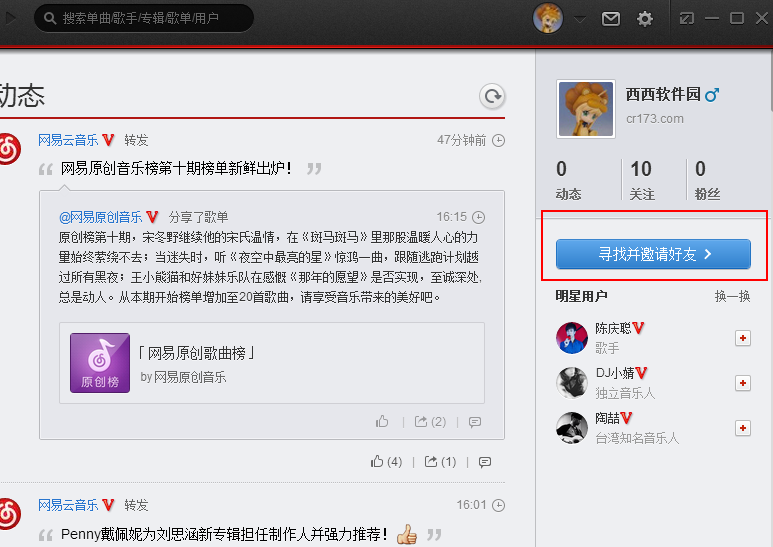The height and width of the screenshot is (547, 773).
Task: Share the repost with (1) share
Action: tap(440, 461)
